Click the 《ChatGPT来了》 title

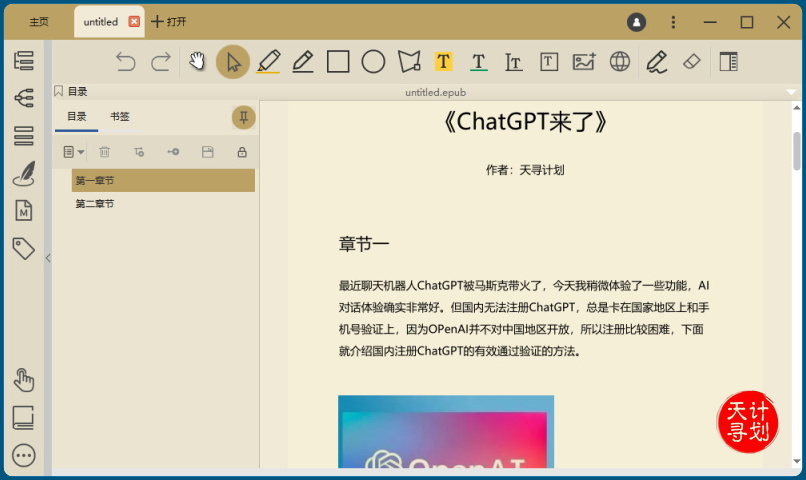[x=525, y=122]
